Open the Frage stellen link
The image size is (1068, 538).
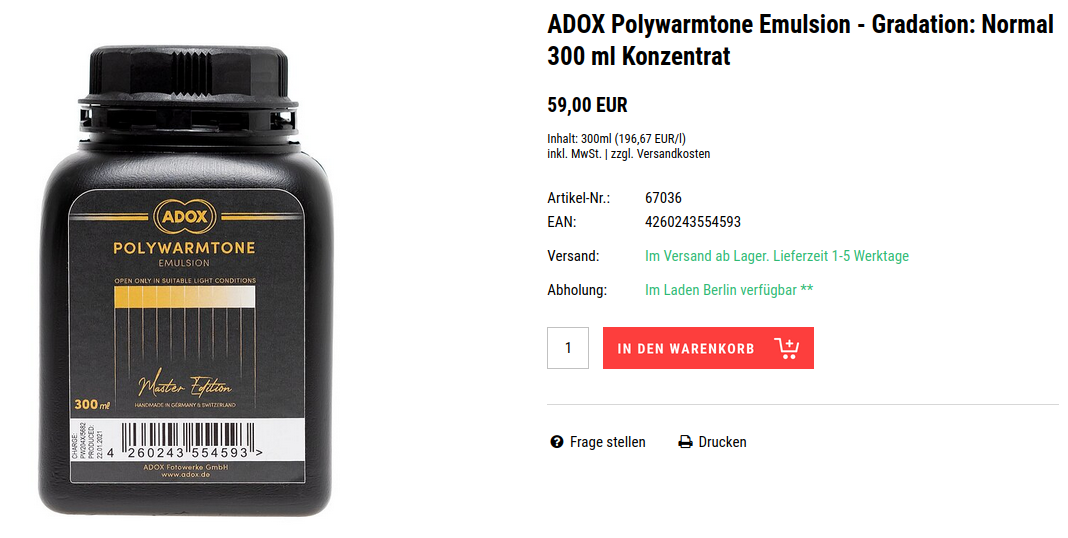[x=598, y=442]
